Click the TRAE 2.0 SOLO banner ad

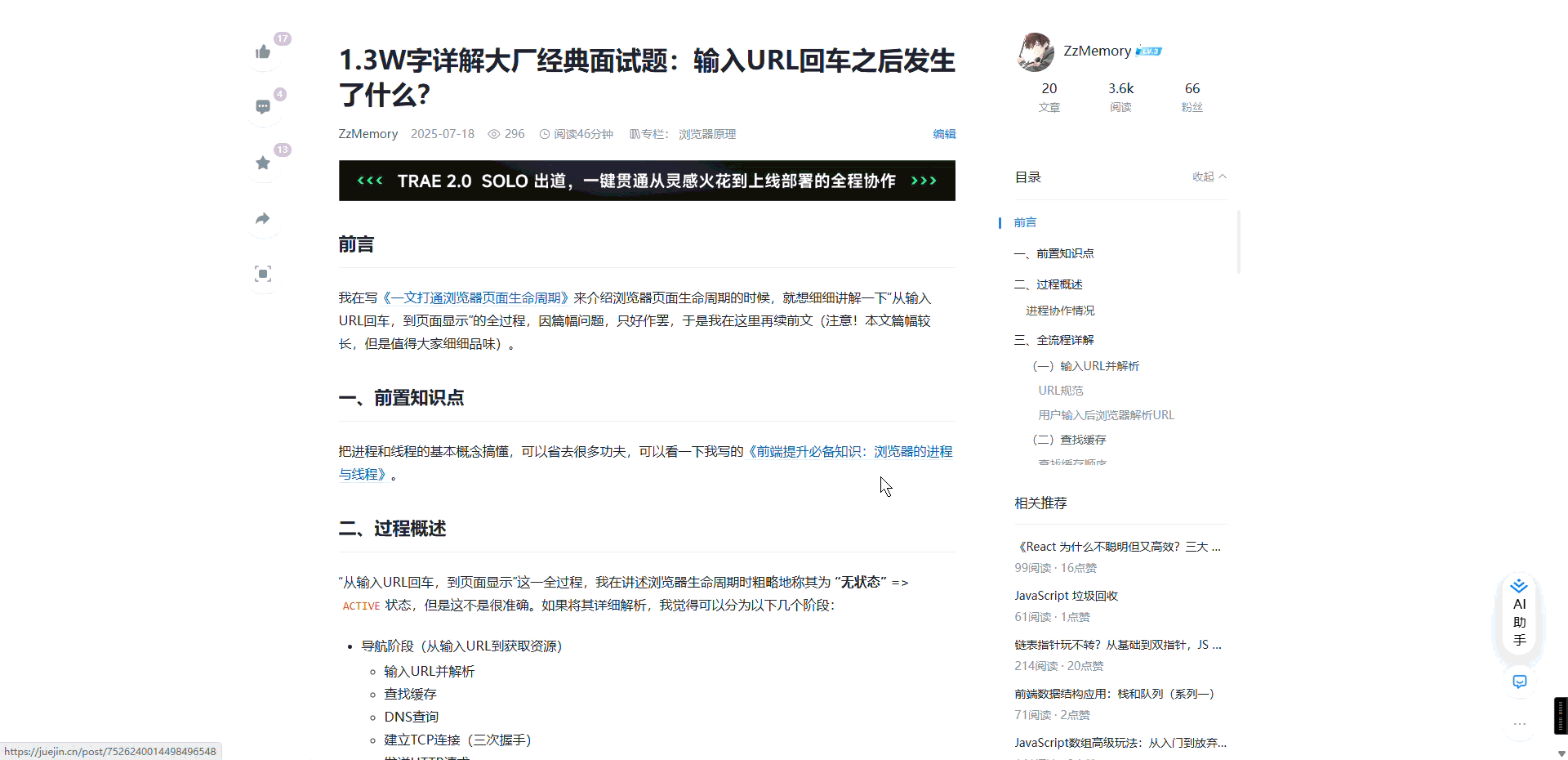(x=646, y=181)
